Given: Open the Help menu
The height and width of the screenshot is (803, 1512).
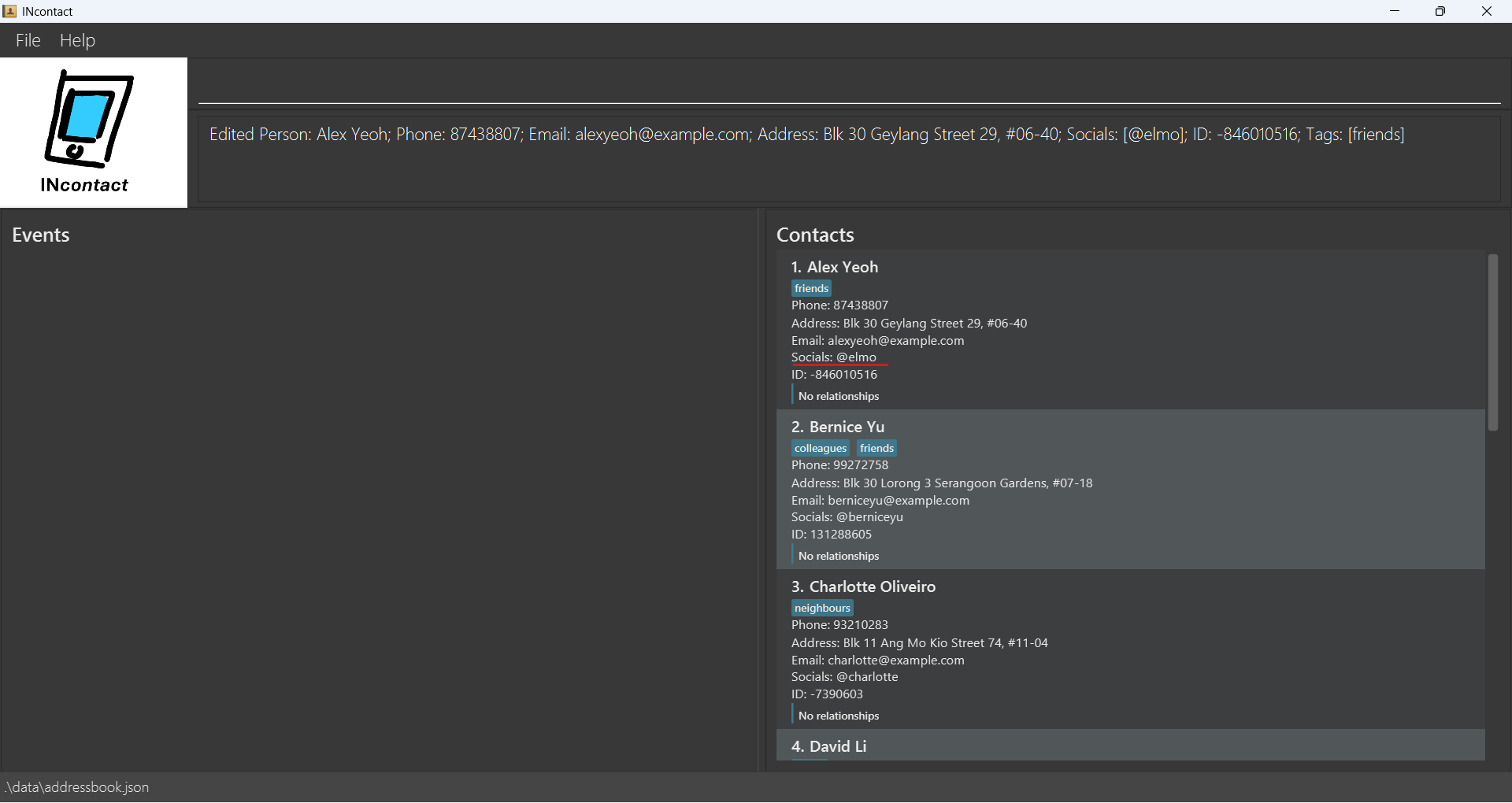Looking at the screenshot, I should click(77, 40).
